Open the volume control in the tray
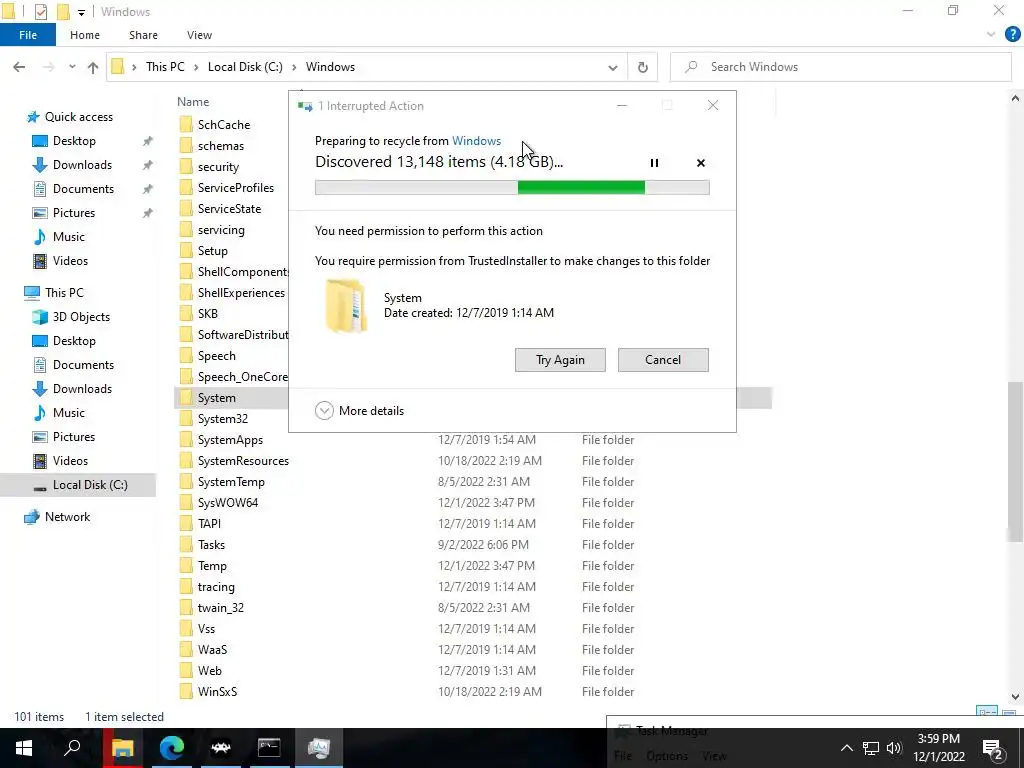The width and height of the screenshot is (1024, 768). click(x=894, y=748)
